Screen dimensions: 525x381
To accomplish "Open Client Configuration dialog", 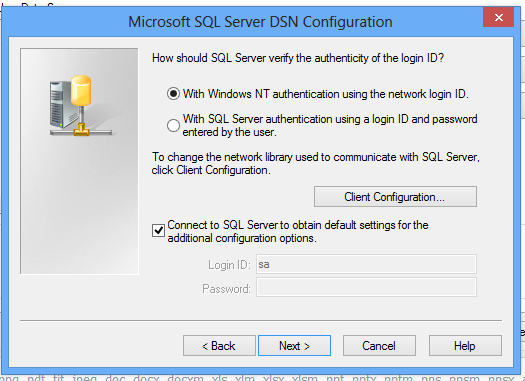I will click(x=395, y=197).
